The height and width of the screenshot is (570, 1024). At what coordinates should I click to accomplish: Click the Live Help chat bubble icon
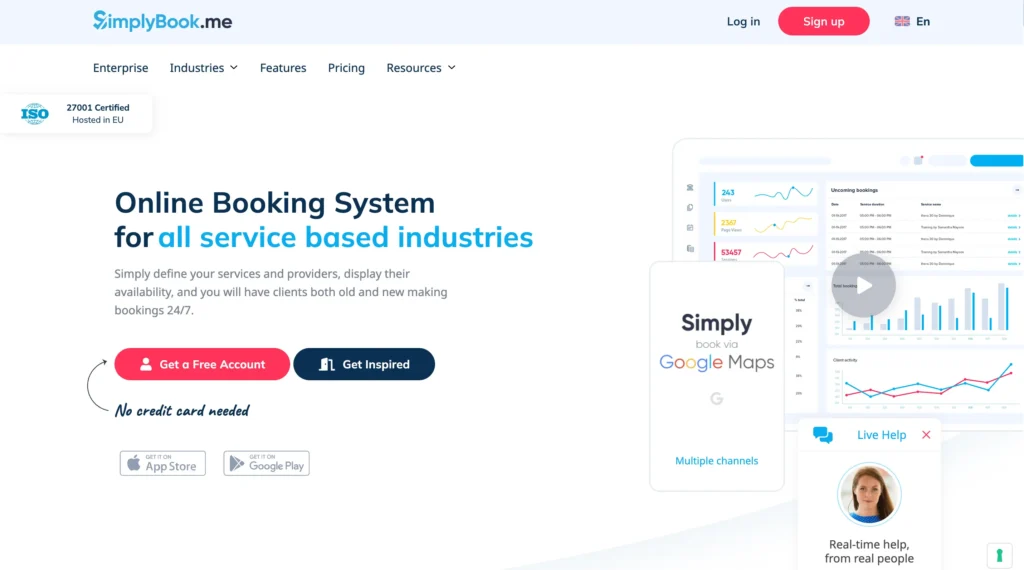(823, 435)
